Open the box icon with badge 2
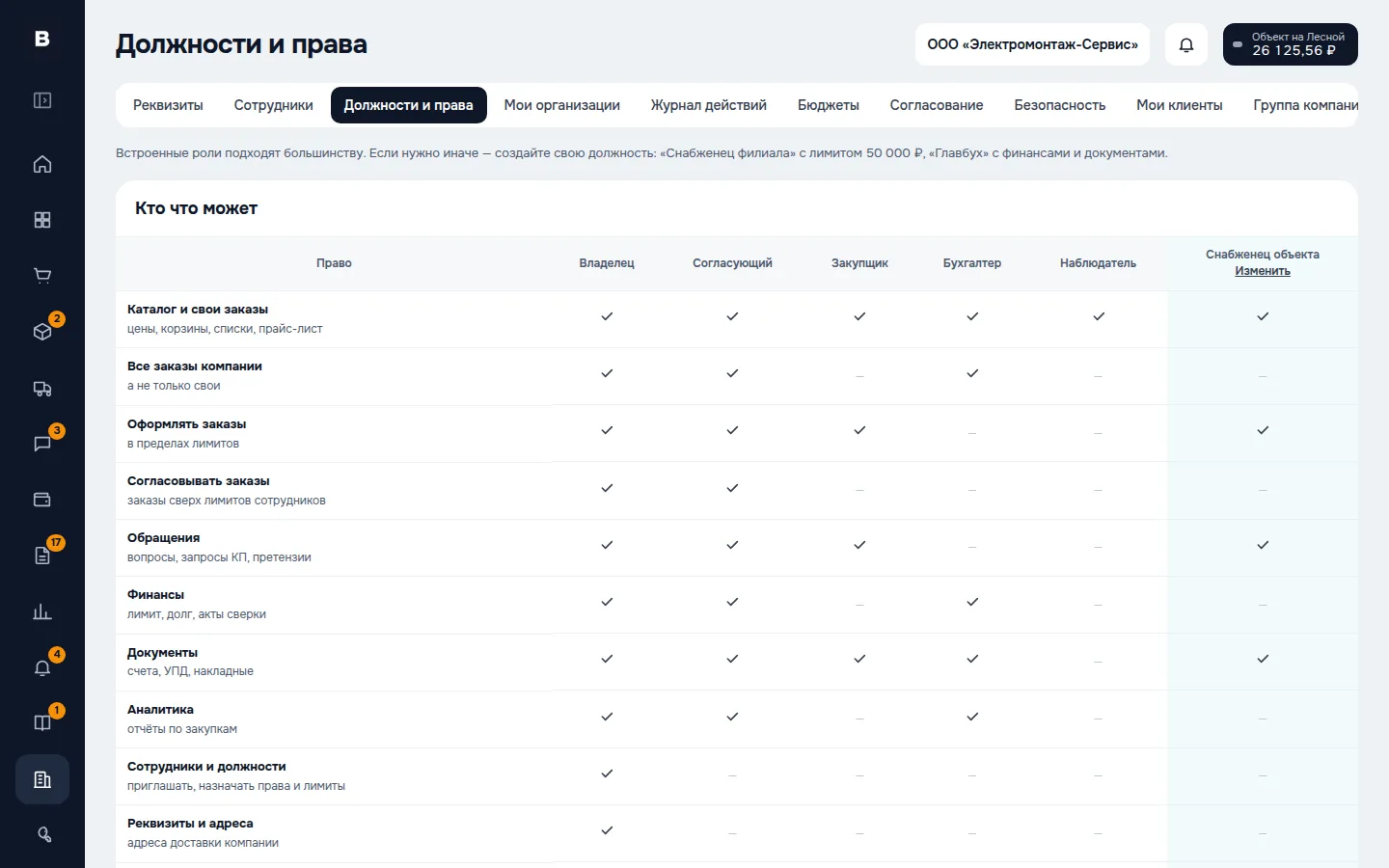This screenshot has height=868, width=1389. (x=42, y=332)
